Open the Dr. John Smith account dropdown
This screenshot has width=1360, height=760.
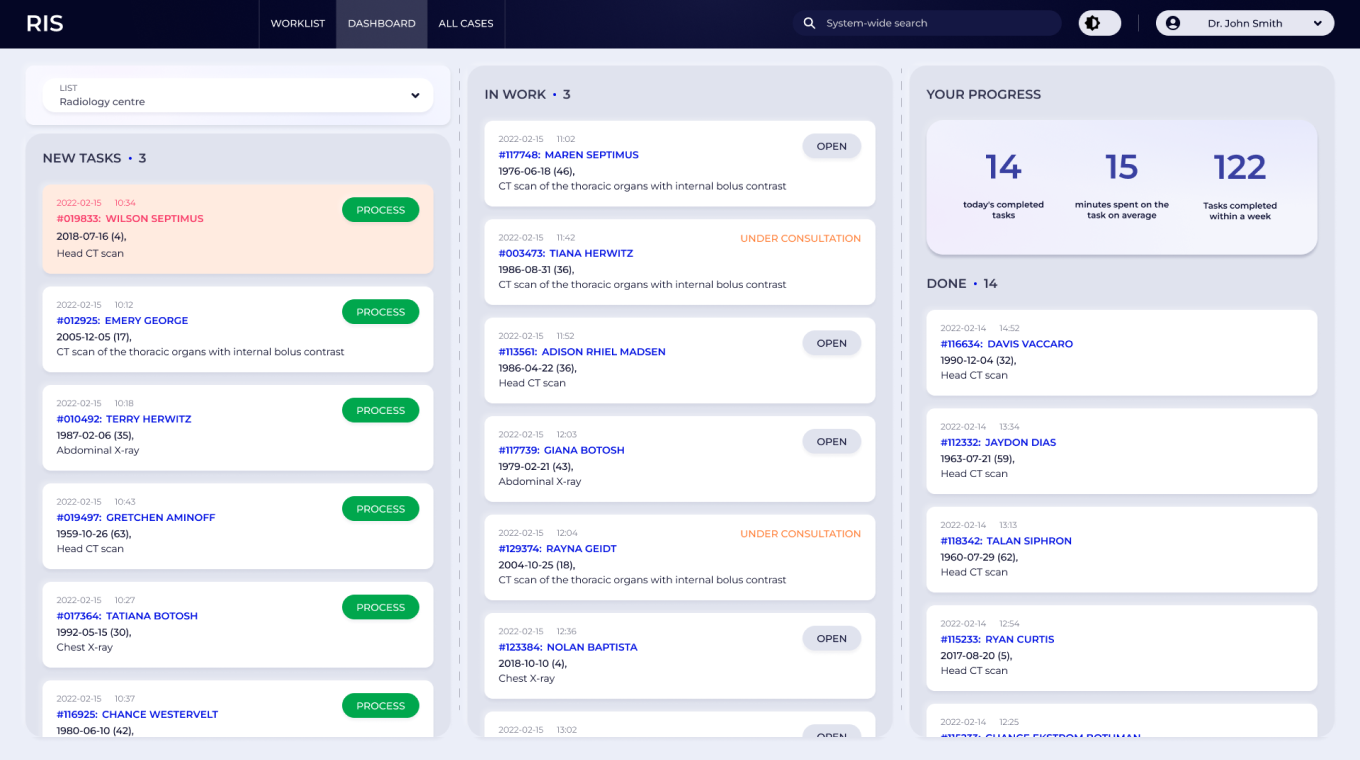(x=1245, y=23)
